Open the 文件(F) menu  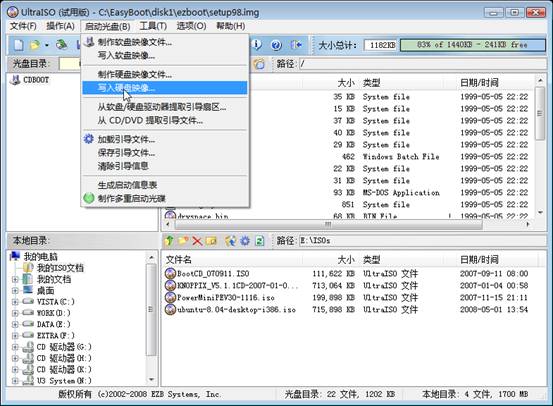pos(23,26)
